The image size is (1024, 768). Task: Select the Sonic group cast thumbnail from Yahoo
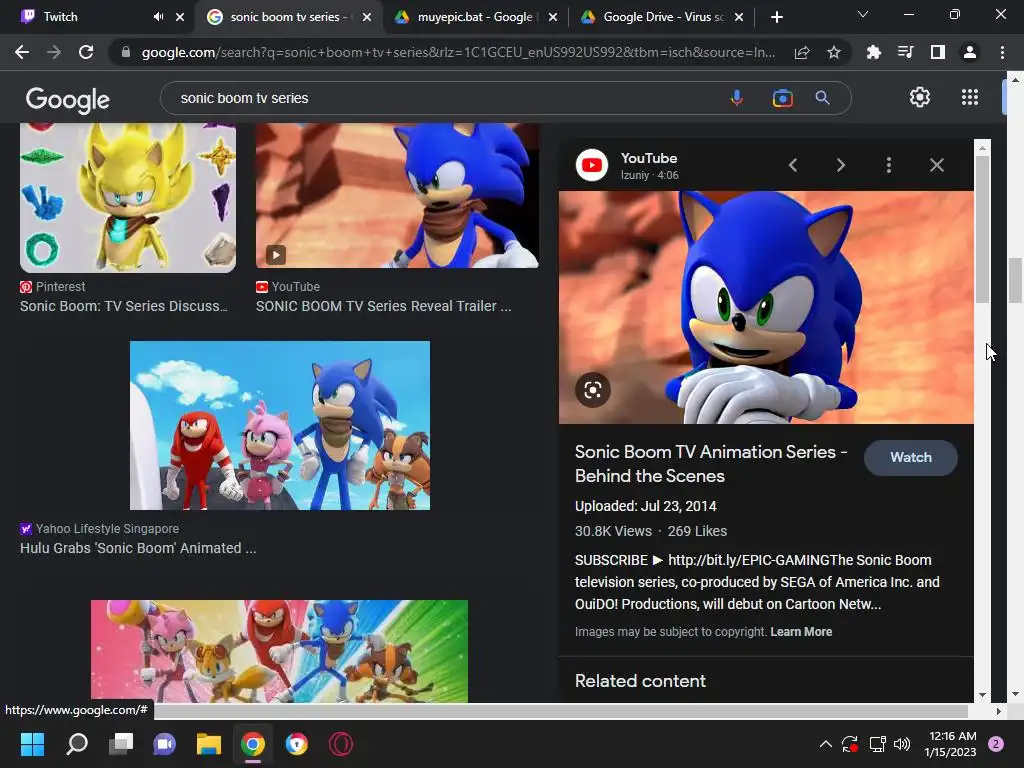(x=280, y=425)
